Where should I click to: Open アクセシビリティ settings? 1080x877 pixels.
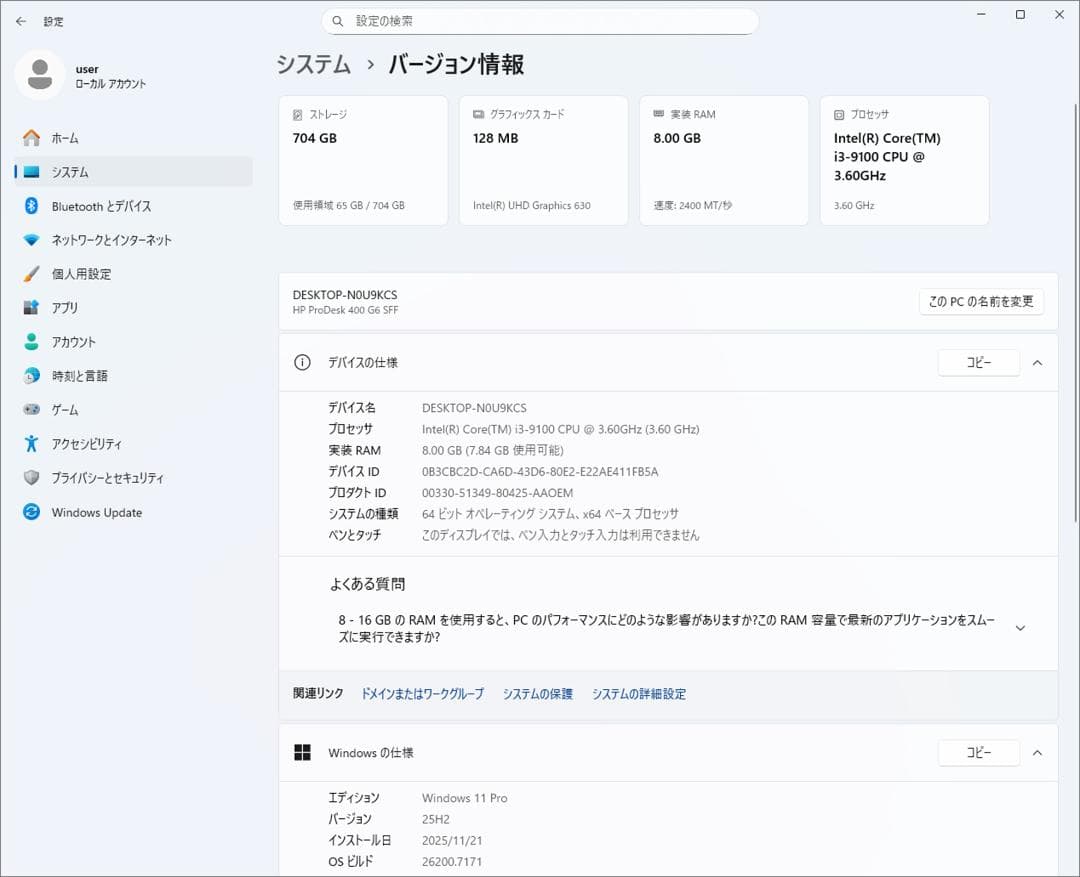click(x=89, y=444)
